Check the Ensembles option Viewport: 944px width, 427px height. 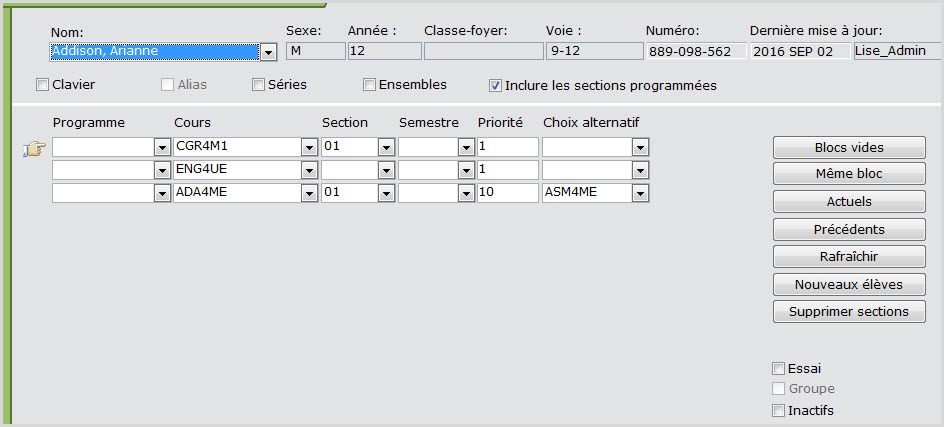369,85
